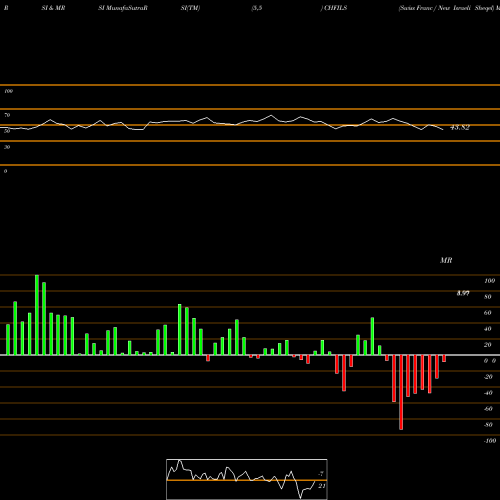Click the '(5,5' parameter text
Viewport: 500px width, 500px height.
pyautogui.click(x=257, y=8)
